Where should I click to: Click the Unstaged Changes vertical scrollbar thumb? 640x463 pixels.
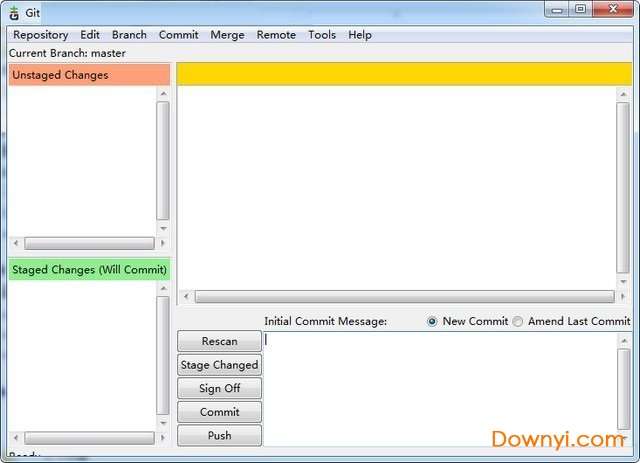pyautogui.click(x=163, y=161)
